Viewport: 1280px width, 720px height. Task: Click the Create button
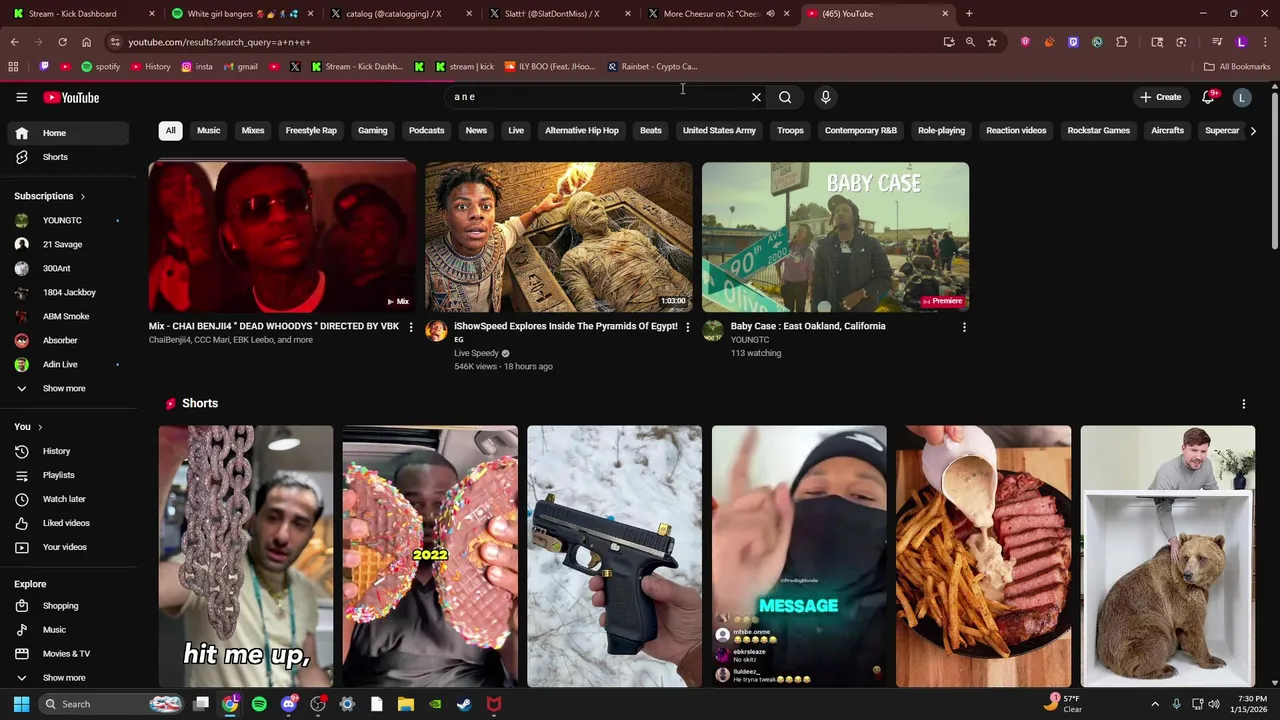[1161, 97]
